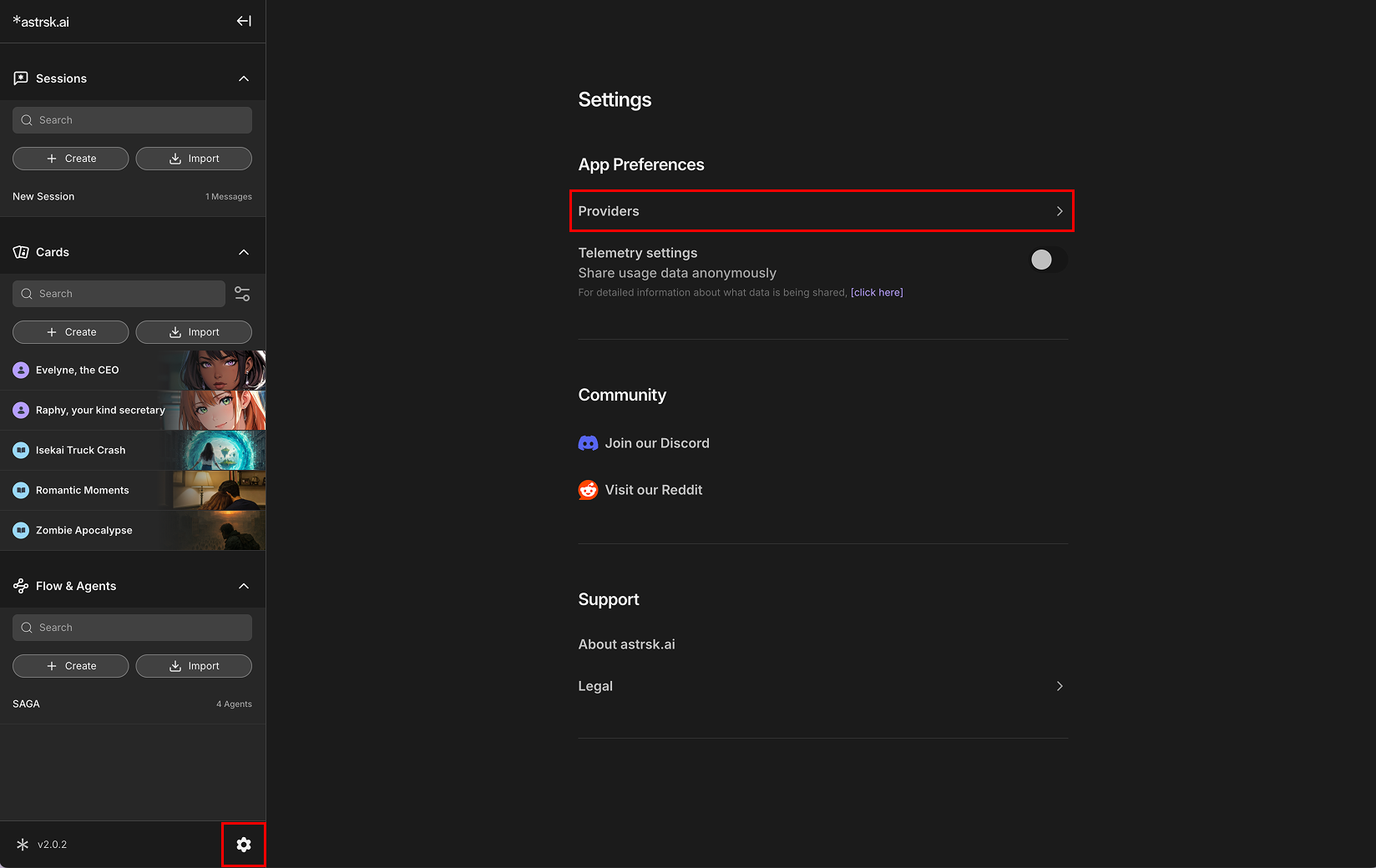Click the plot icon for Zombie Apocalypse
1376x868 pixels.
tap(21, 530)
